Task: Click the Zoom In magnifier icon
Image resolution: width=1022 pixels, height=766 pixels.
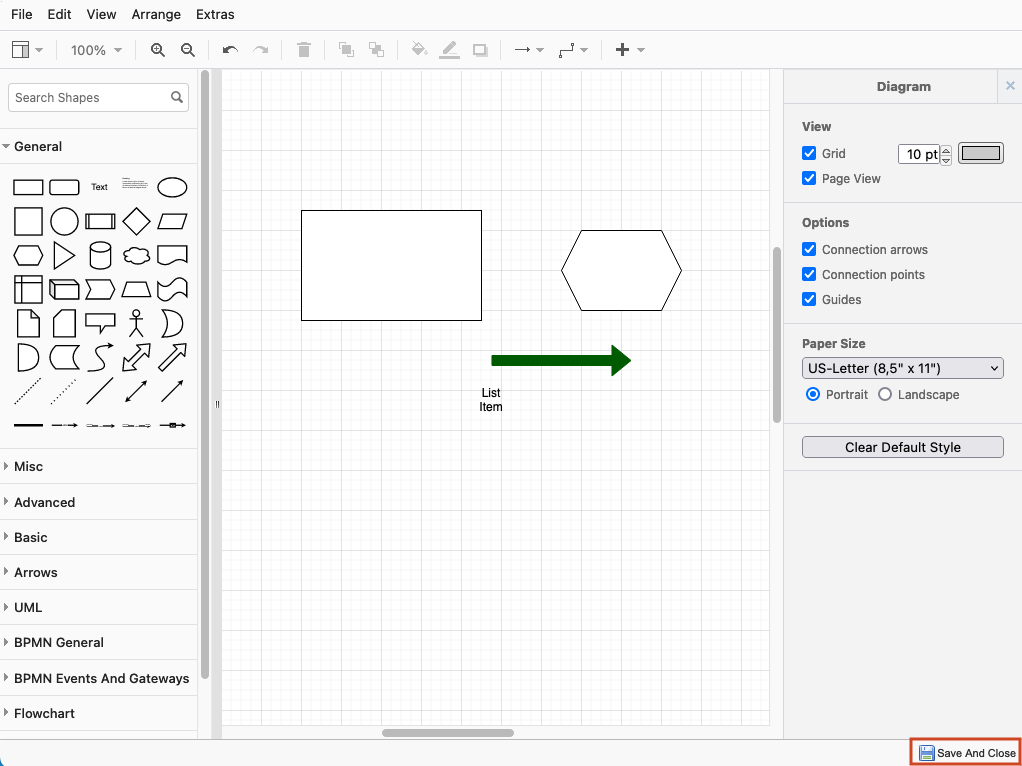Action: (x=157, y=50)
